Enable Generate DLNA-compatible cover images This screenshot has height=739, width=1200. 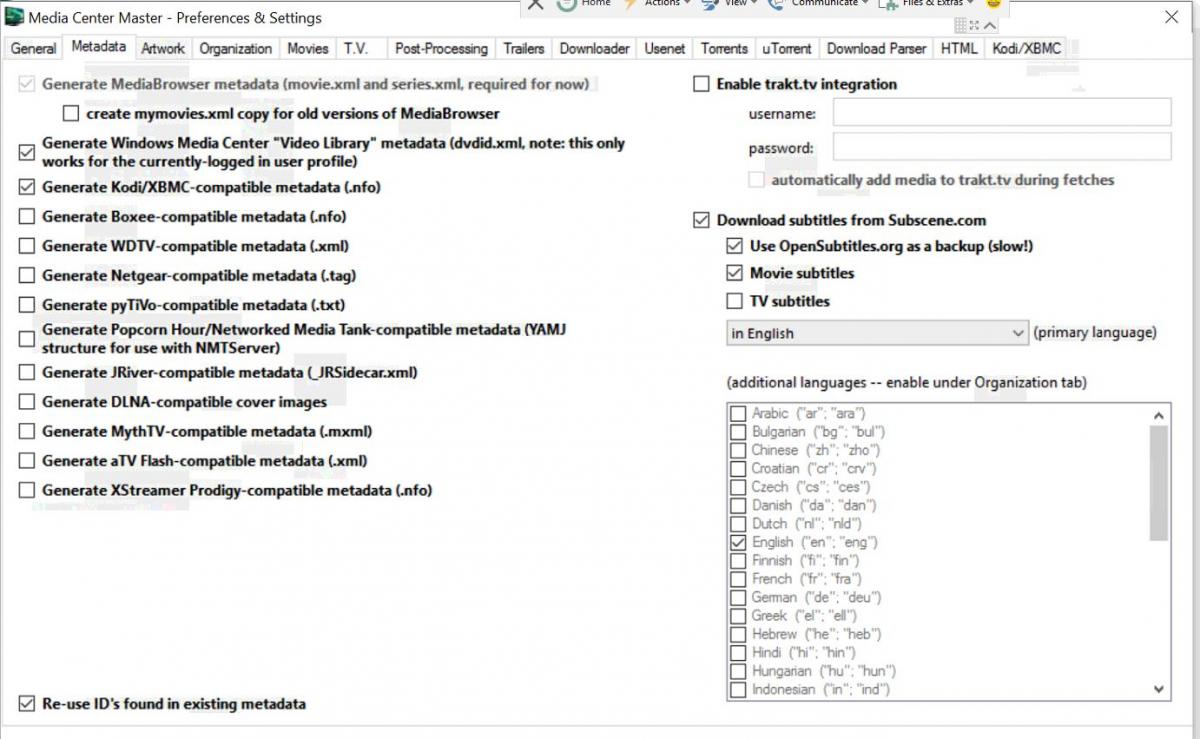pyautogui.click(x=26, y=402)
